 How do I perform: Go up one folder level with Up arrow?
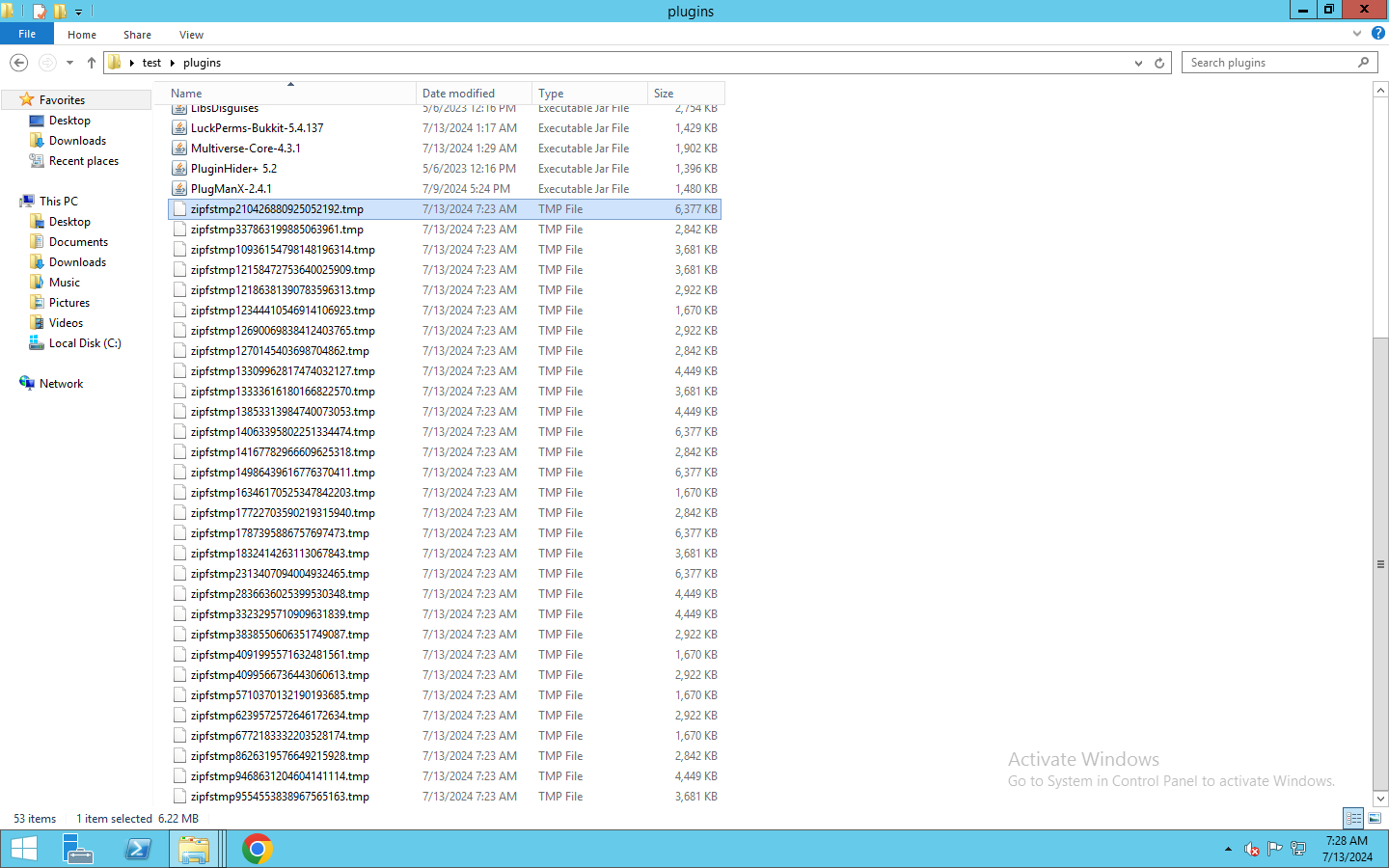click(92, 63)
